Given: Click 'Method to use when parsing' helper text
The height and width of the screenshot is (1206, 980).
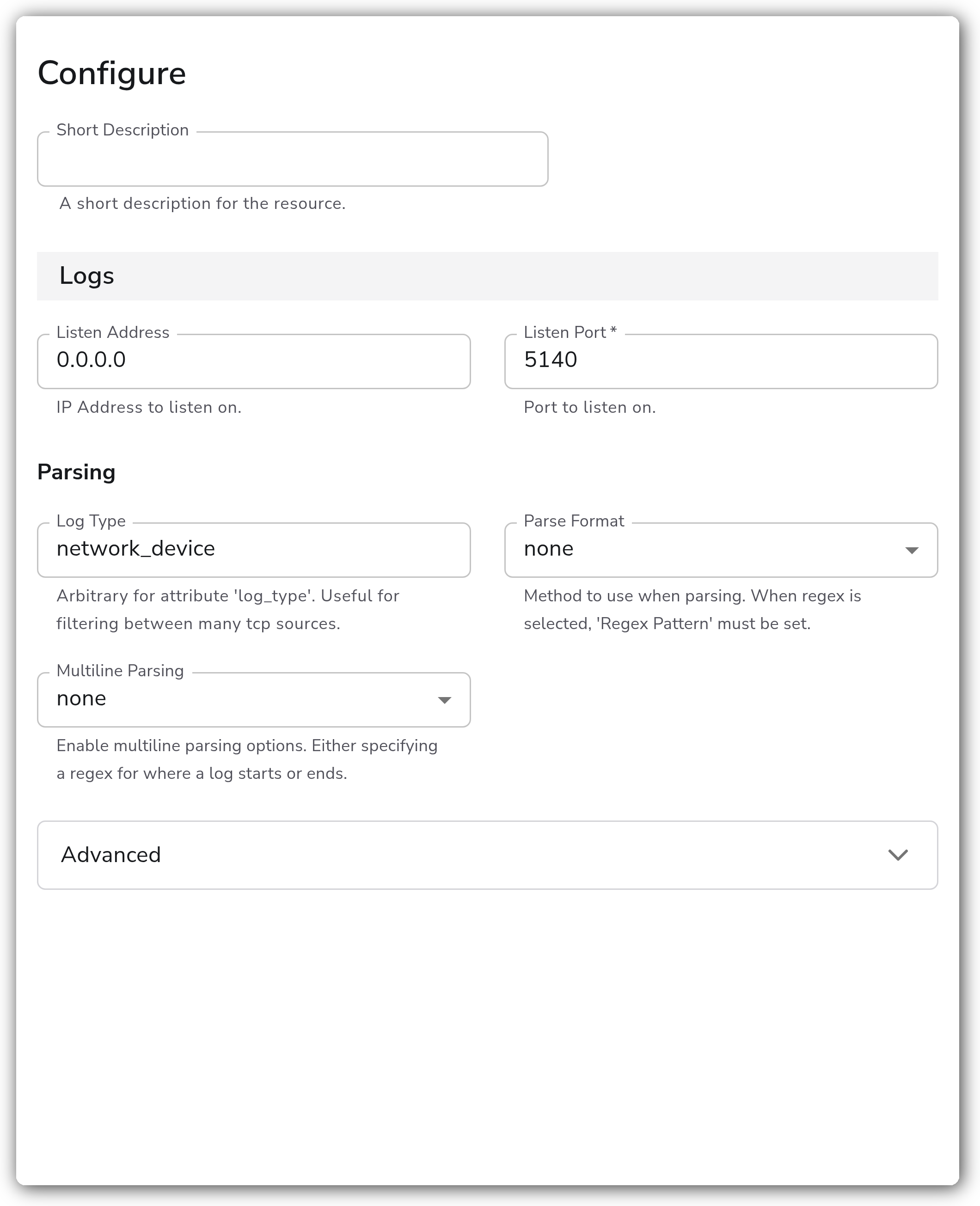Looking at the screenshot, I should 692,610.
